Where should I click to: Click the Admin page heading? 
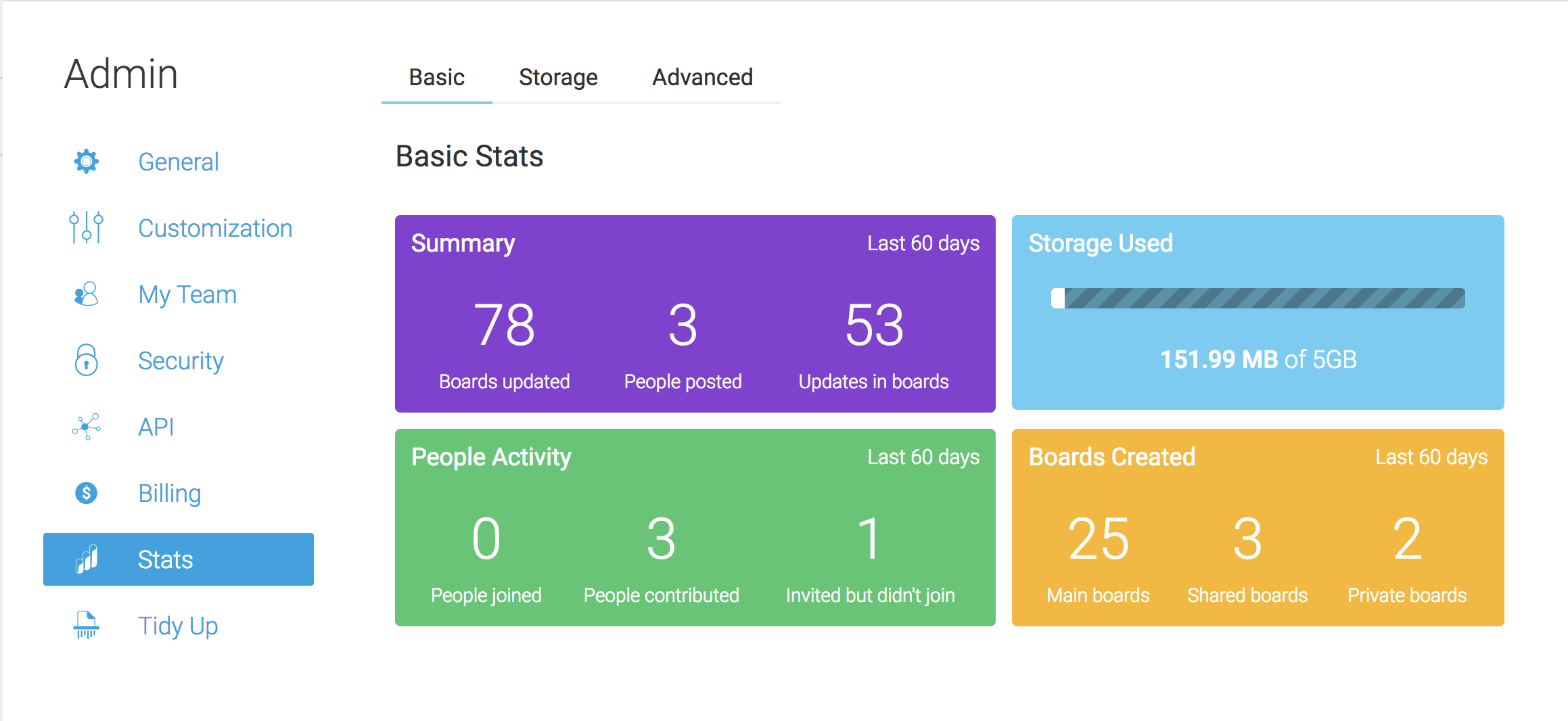(x=121, y=74)
